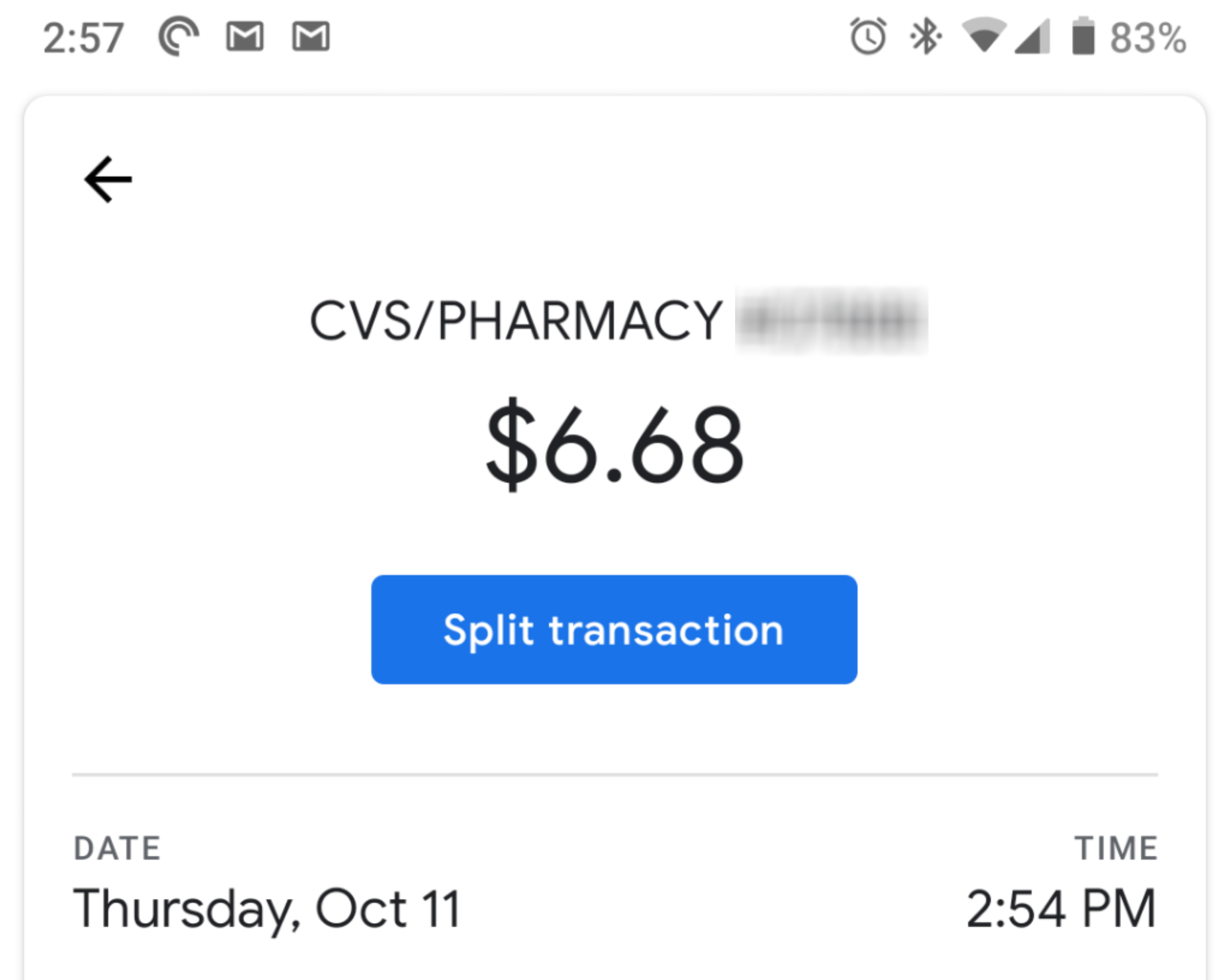This screenshot has height=980, width=1230.
Task: Tap the alarm clock status icon
Action: [x=868, y=37]
